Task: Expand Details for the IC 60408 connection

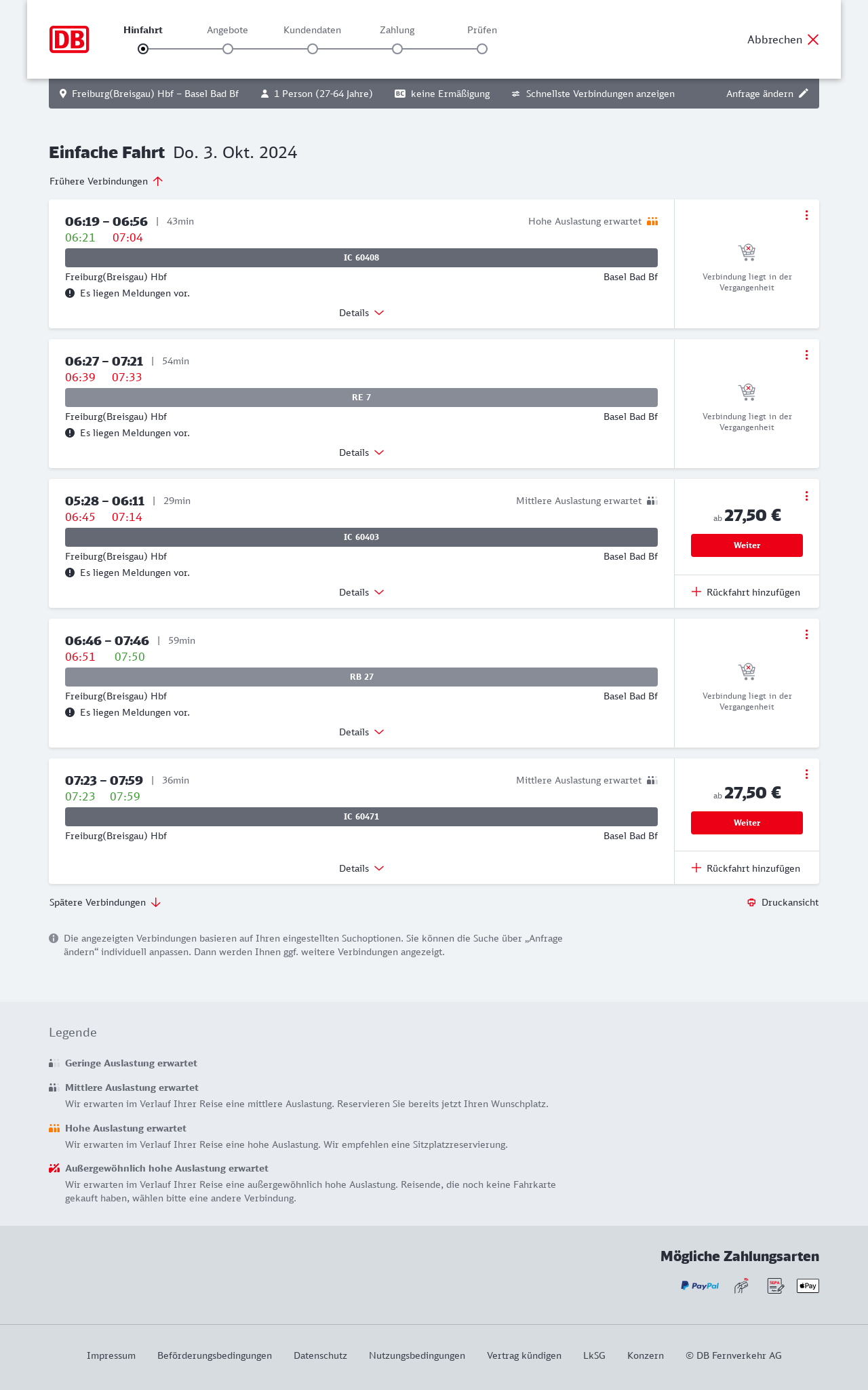Action: pos(361,313)
